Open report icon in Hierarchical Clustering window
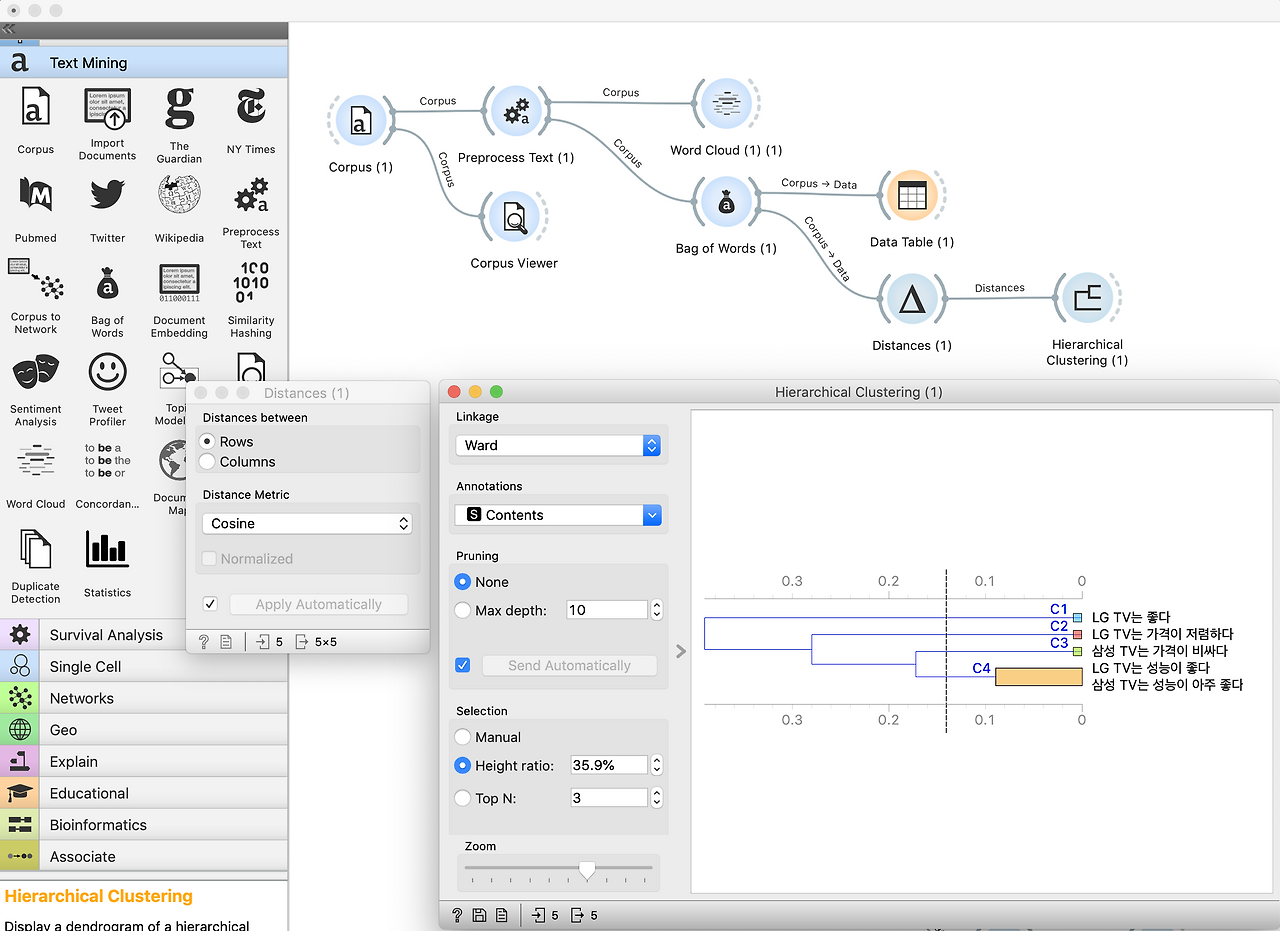1280x931 pixels. click(x=502, y=915)
